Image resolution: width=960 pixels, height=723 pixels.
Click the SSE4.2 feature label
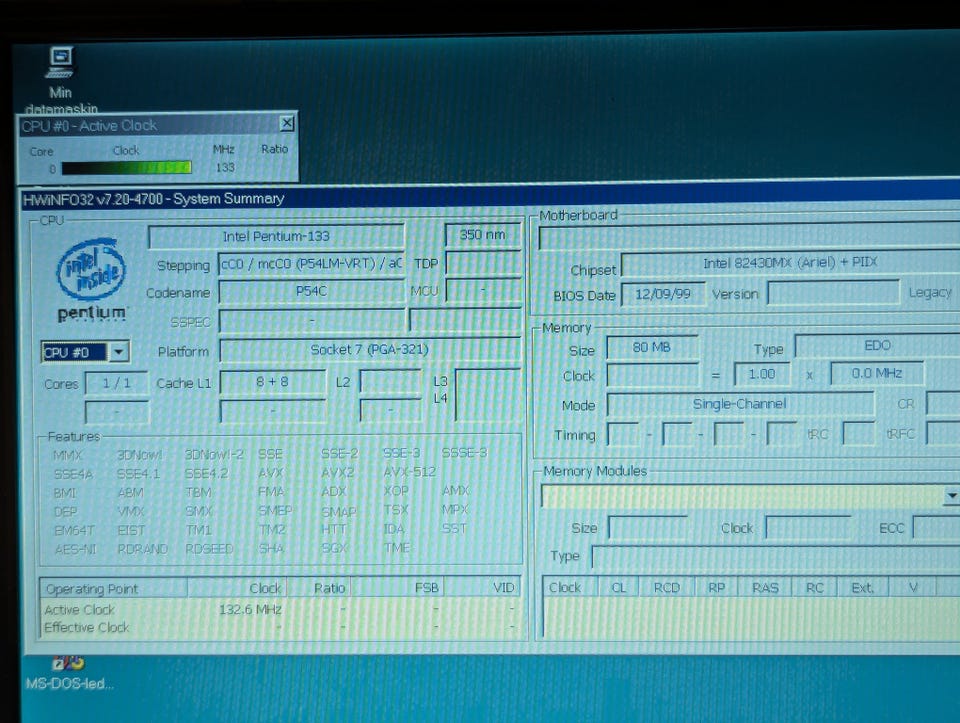coord(206,473)
